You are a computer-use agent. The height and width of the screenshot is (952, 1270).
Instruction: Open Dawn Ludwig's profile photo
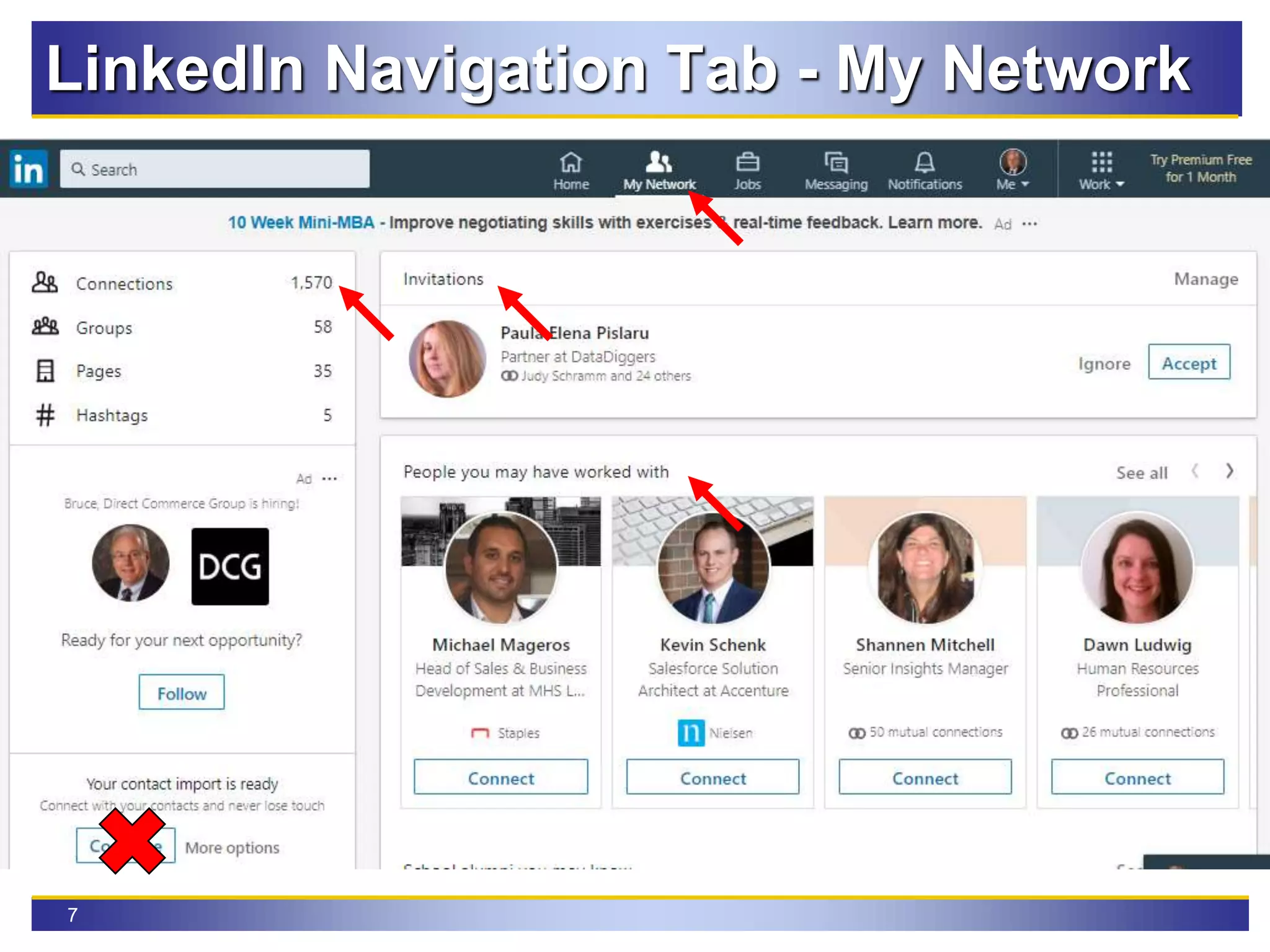tap(1137, 567)
